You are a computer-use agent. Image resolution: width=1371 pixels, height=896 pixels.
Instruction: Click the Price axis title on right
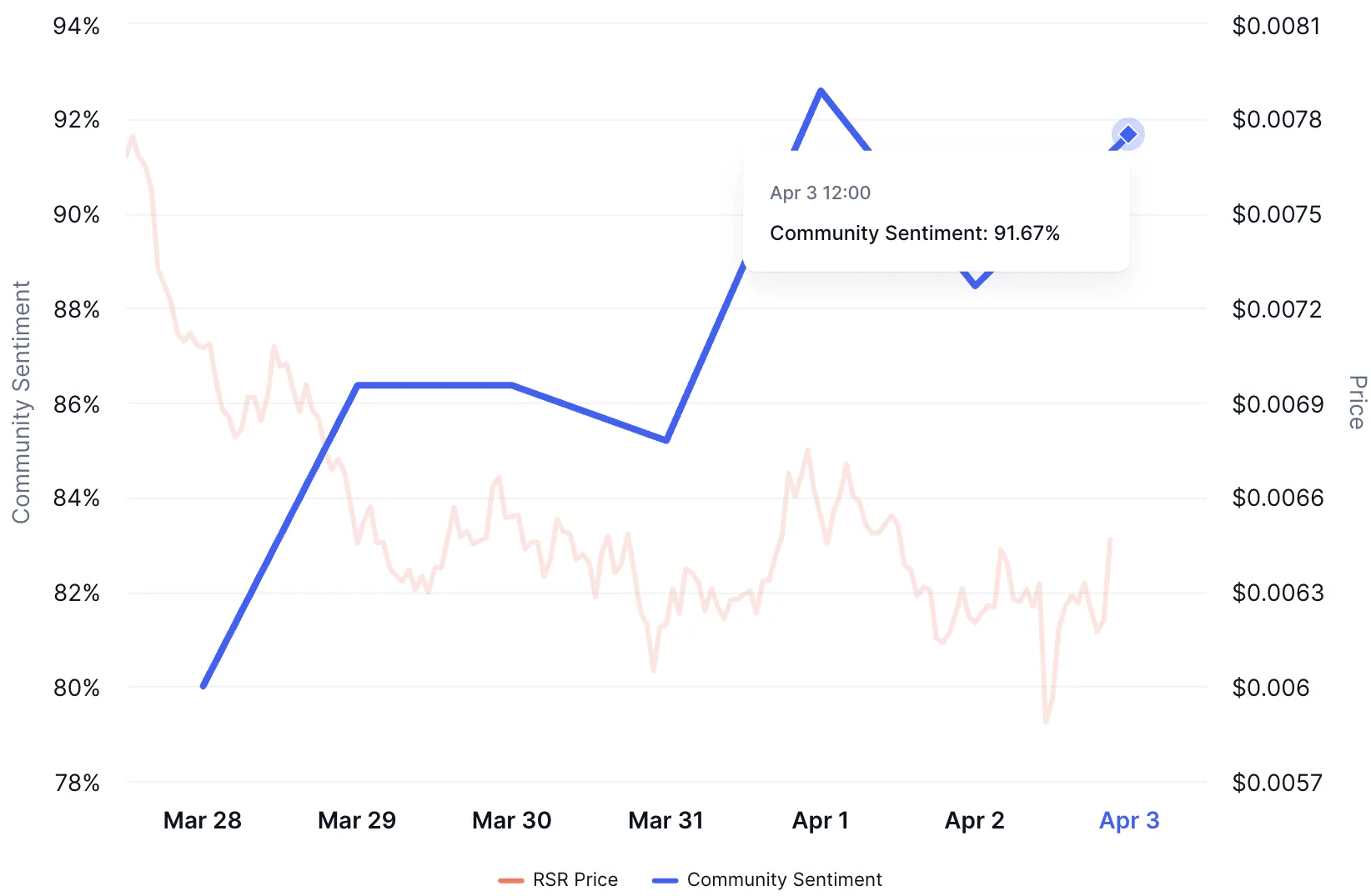tap(1357, 402)
